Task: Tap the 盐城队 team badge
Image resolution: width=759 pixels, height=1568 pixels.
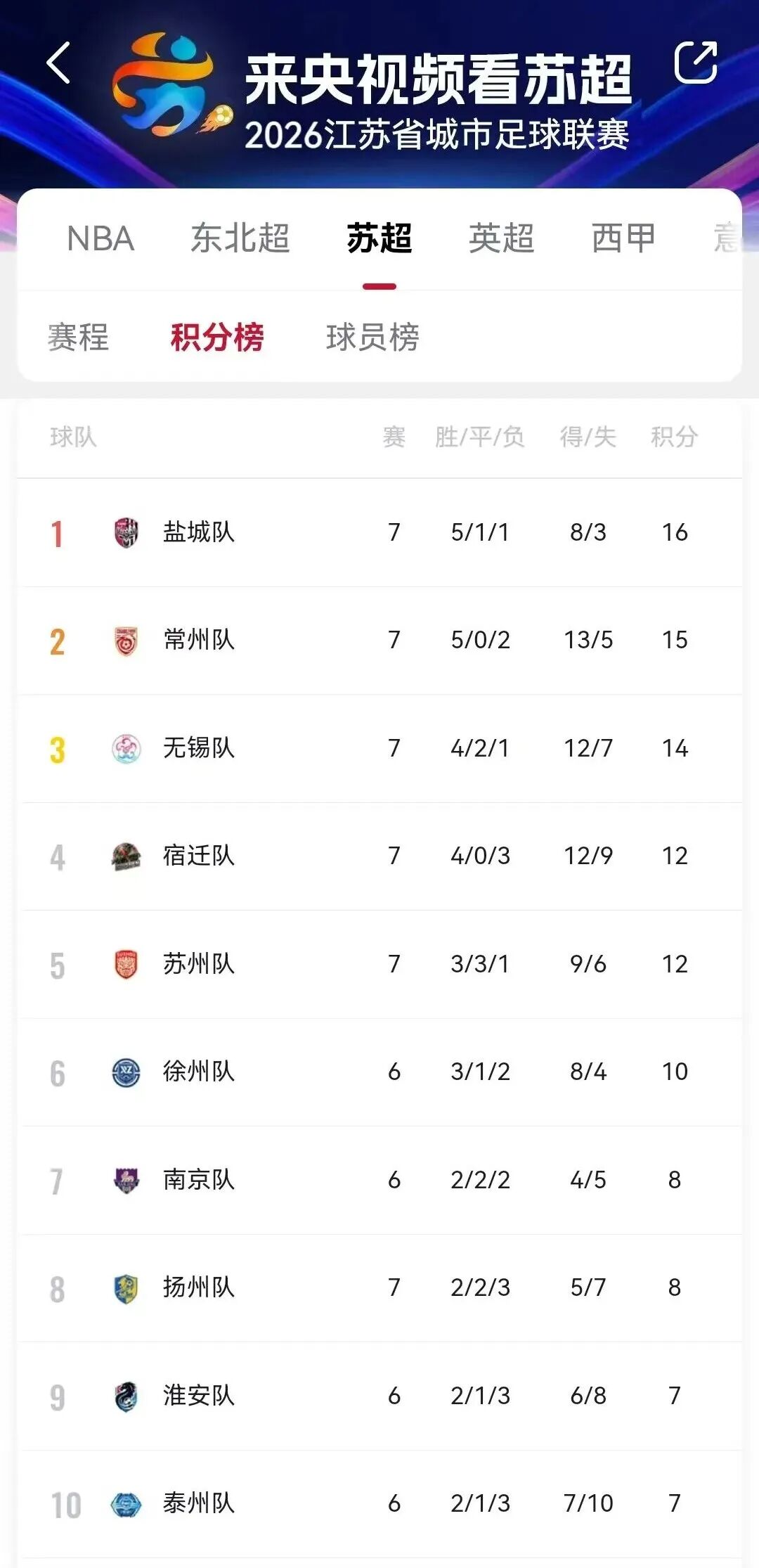Action: (126, 532)
